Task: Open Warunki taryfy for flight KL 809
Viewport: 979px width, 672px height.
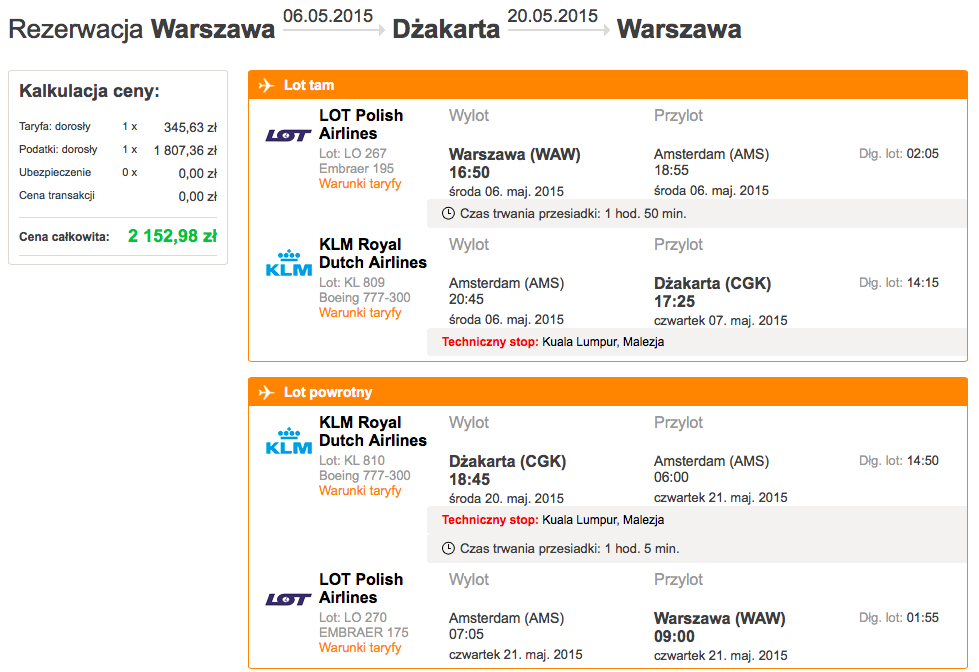Action: pos(360,312)
